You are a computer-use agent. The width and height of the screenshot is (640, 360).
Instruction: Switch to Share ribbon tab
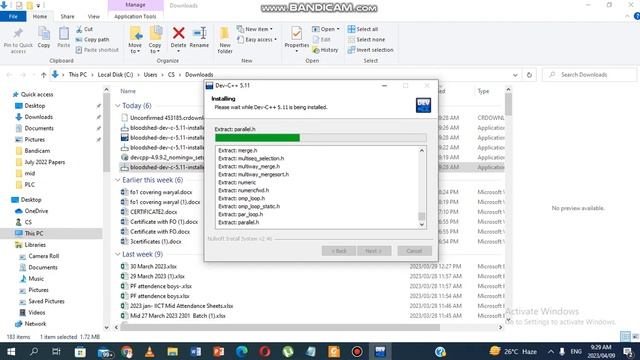click(x=67, y=16)
